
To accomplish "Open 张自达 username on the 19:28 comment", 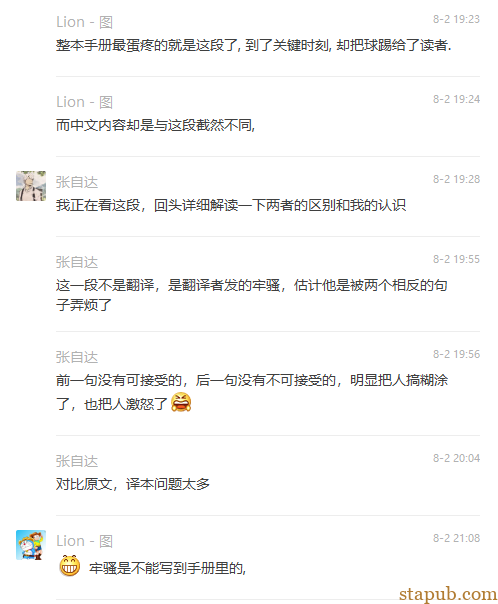I will point(77,182).
